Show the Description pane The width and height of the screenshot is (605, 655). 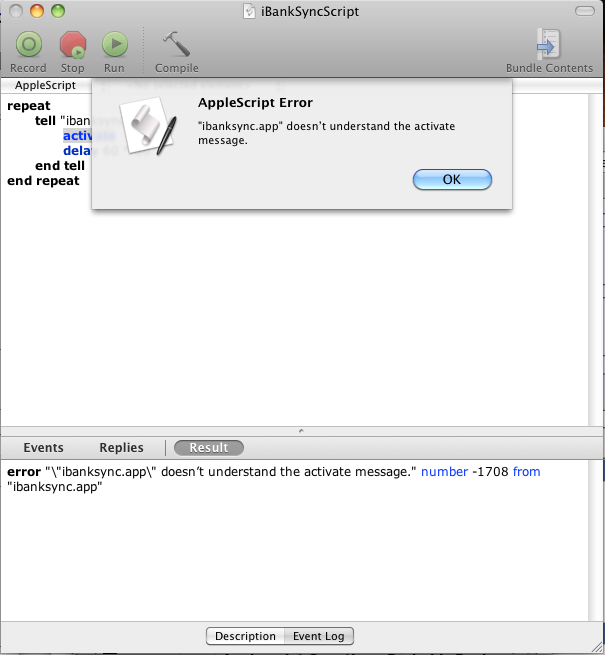click(x=245, y=636)
